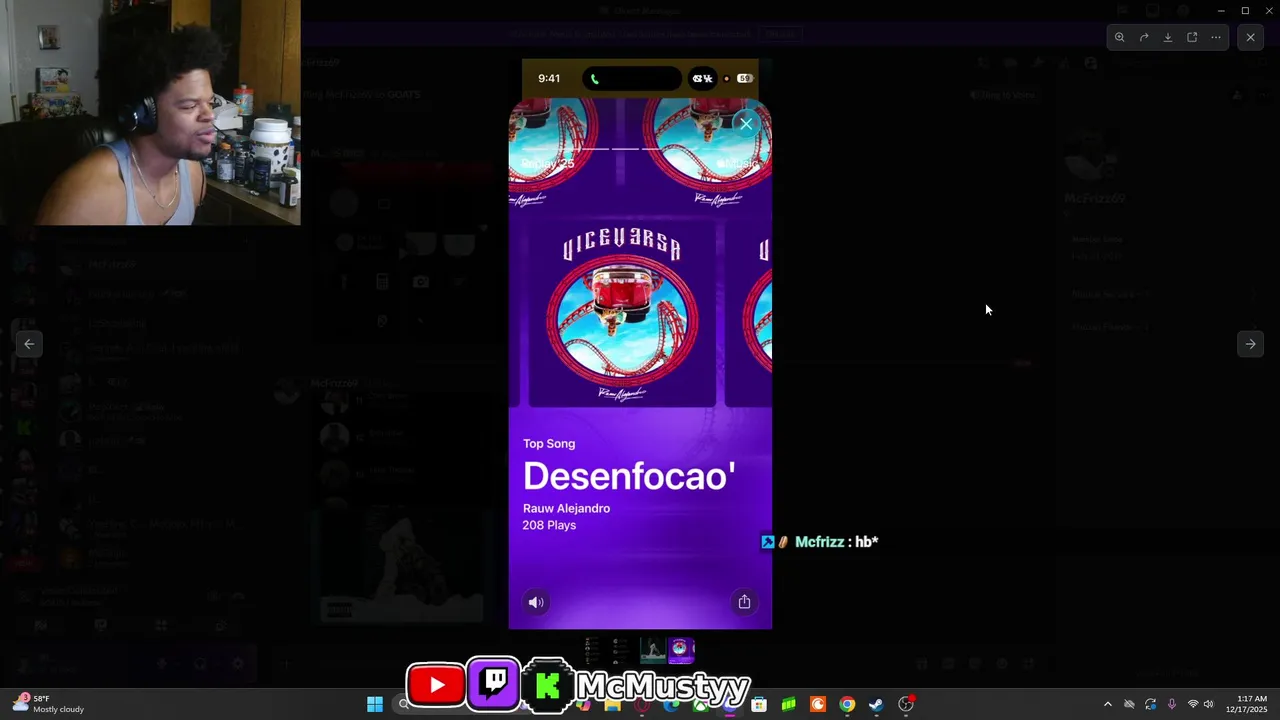Open the volume speaker tray icon

(x=1208, y=704)
